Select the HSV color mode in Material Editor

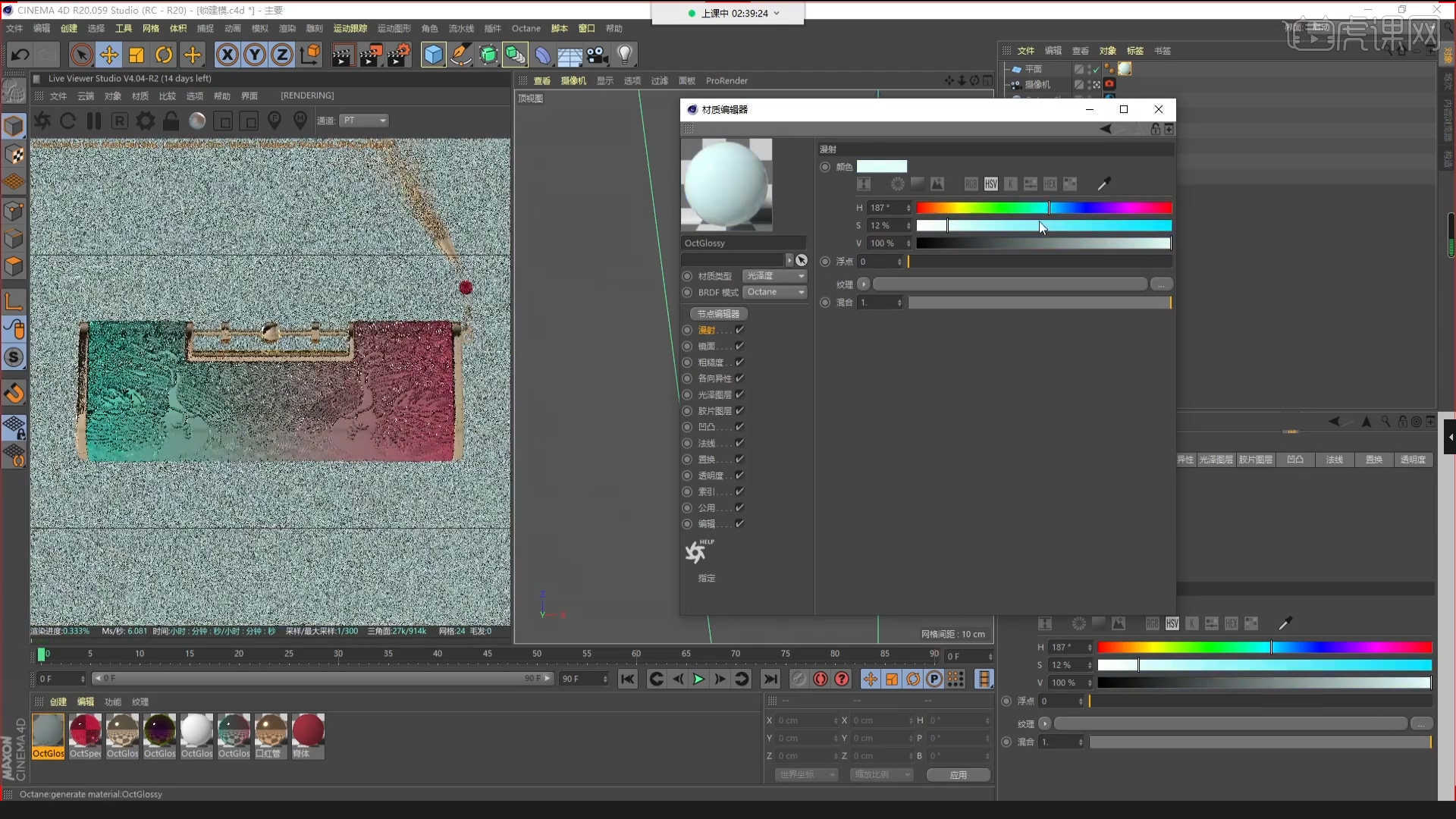point(991,184)
